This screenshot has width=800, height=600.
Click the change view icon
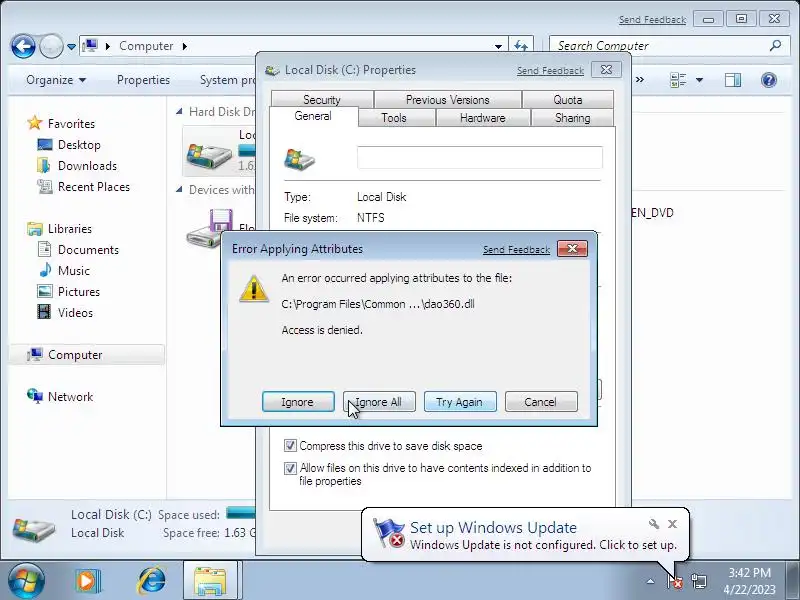pos(678,80)
